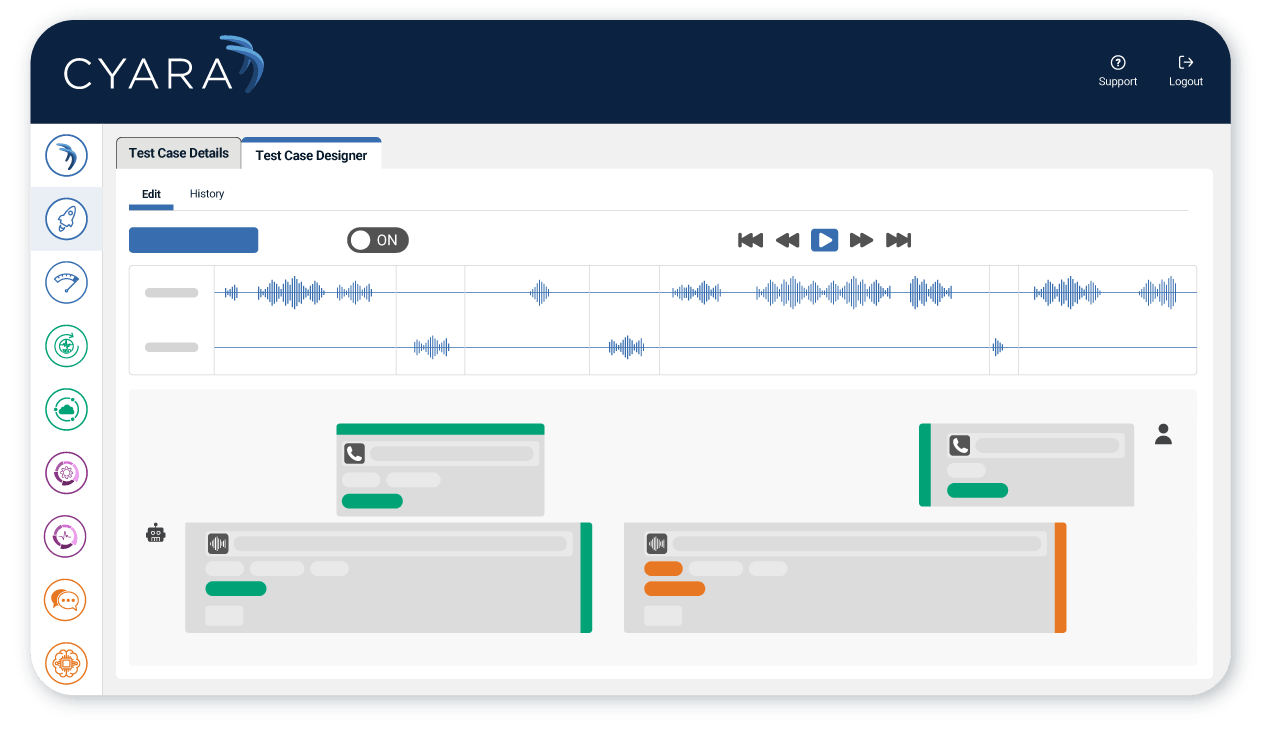Select the rocket sidebar icon
Viewport: 1261px width, 736px height.
click(x=66, y=218)
